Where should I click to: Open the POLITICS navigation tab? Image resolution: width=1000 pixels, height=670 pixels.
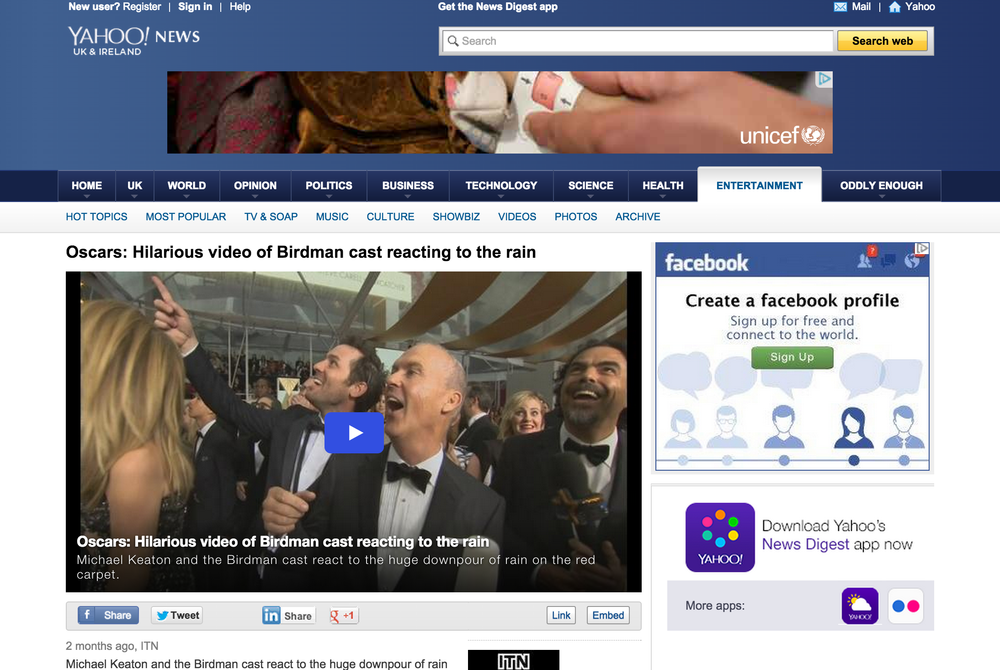(x=328, y=186)
